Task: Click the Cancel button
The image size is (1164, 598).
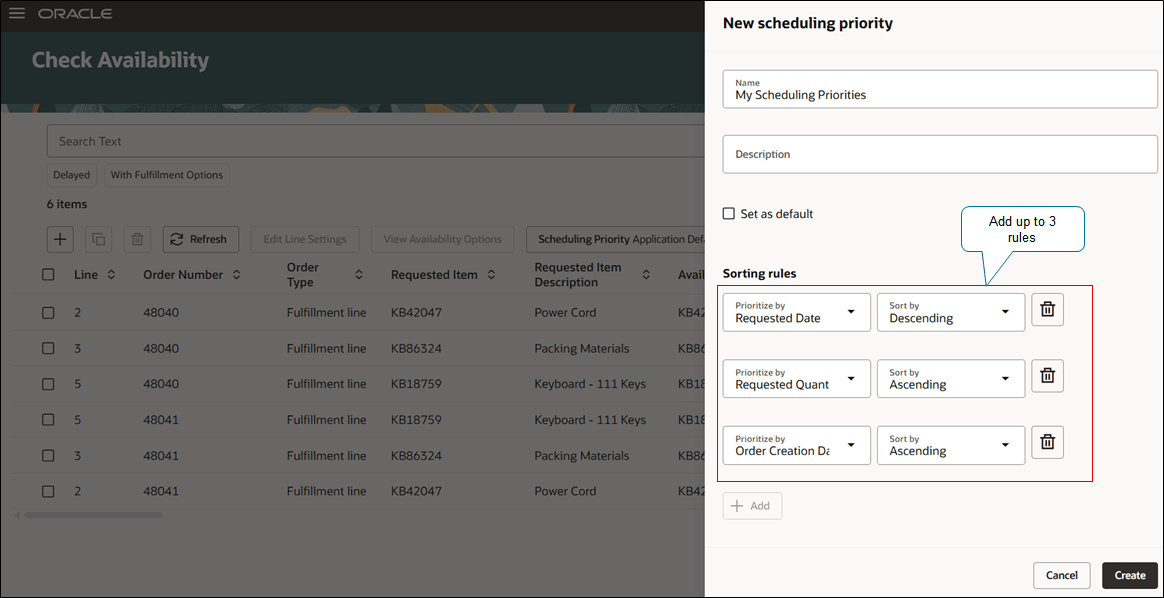Action: click(x=1062, y=576)
